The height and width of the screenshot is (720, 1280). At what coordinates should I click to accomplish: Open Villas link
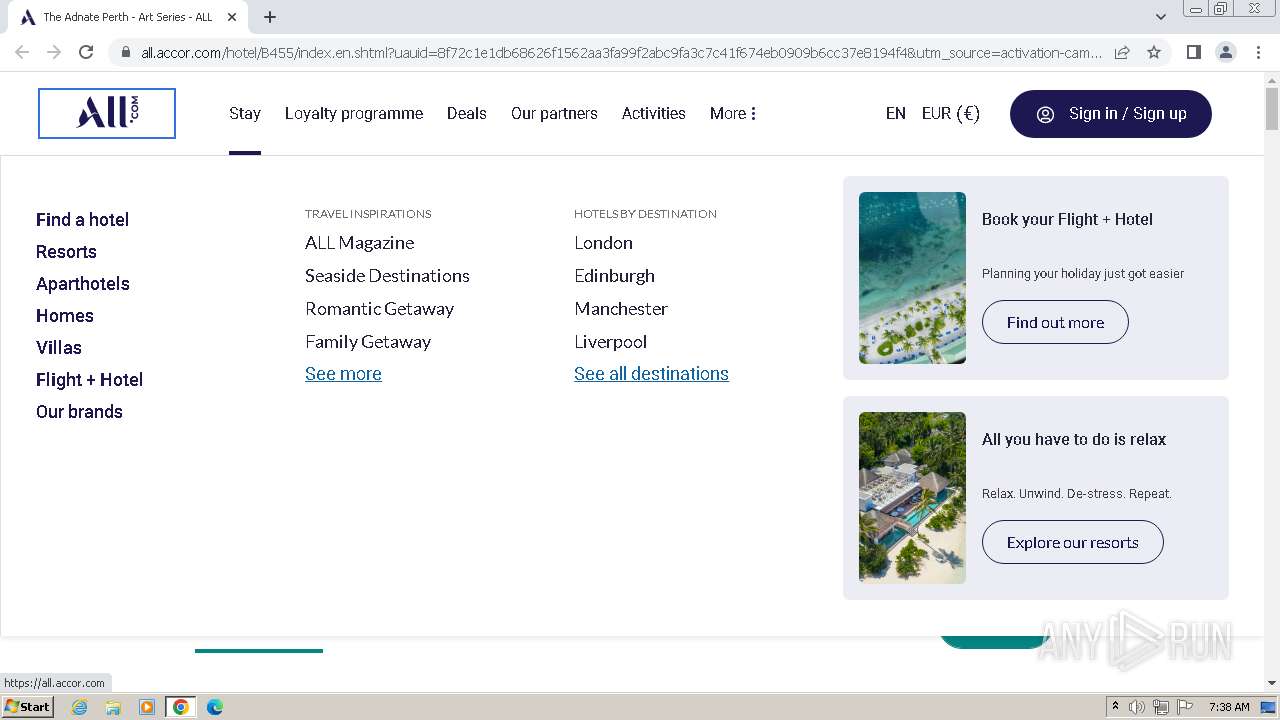tap(59, 348)
